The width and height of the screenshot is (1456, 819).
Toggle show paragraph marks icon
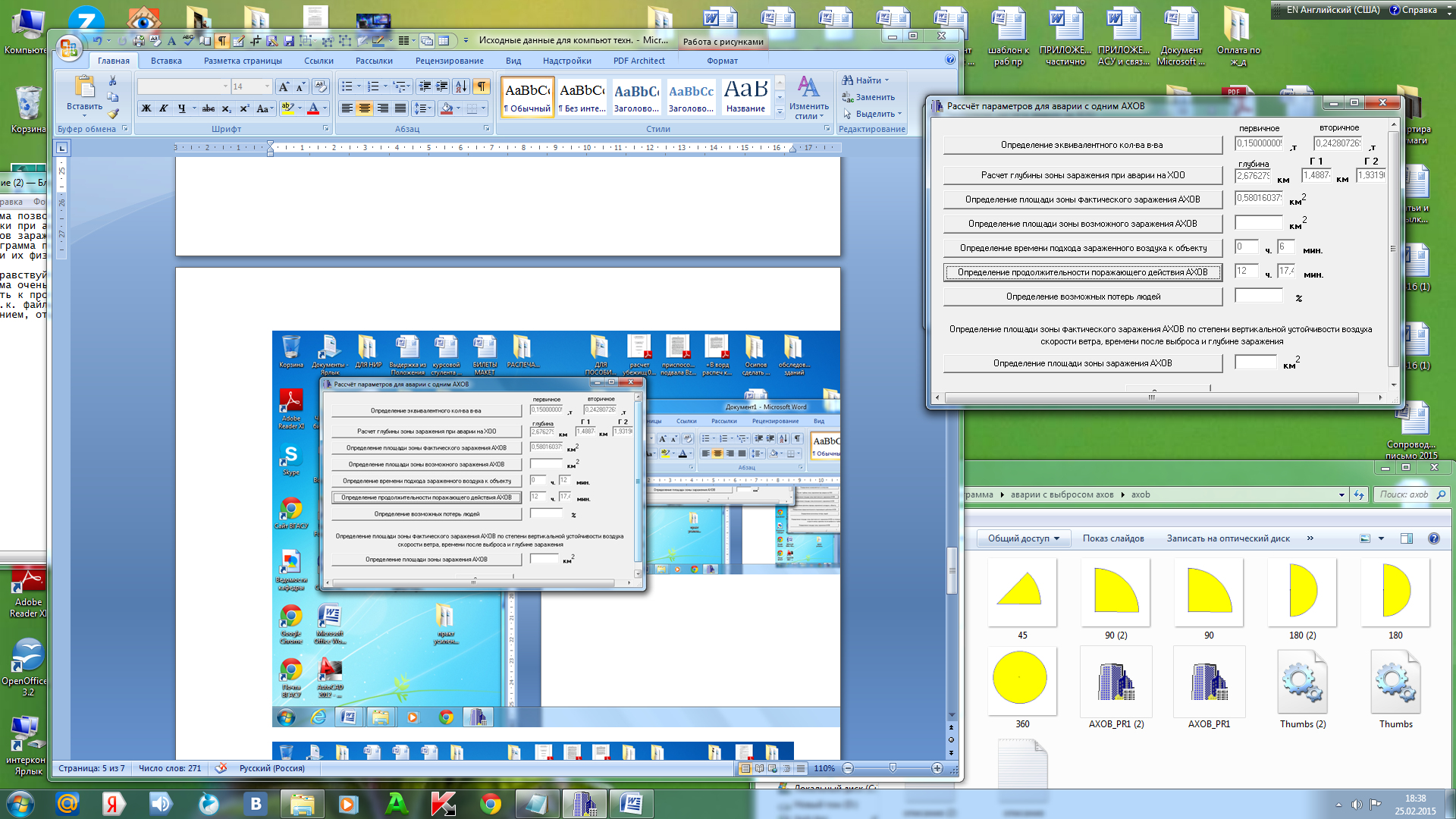coord(482,86)
